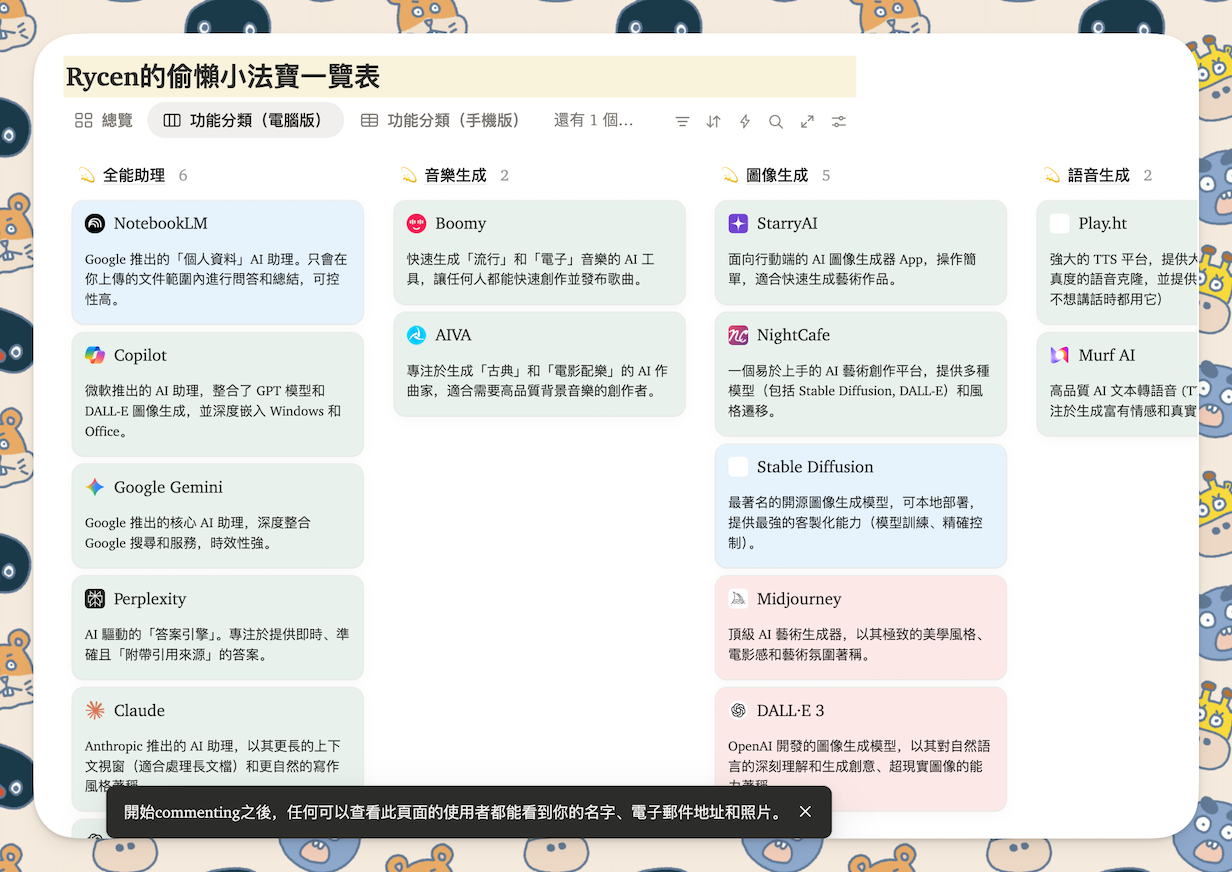1232x872 pixels.
Task: Click the Boomy logo icon
Action: point(417,223)
